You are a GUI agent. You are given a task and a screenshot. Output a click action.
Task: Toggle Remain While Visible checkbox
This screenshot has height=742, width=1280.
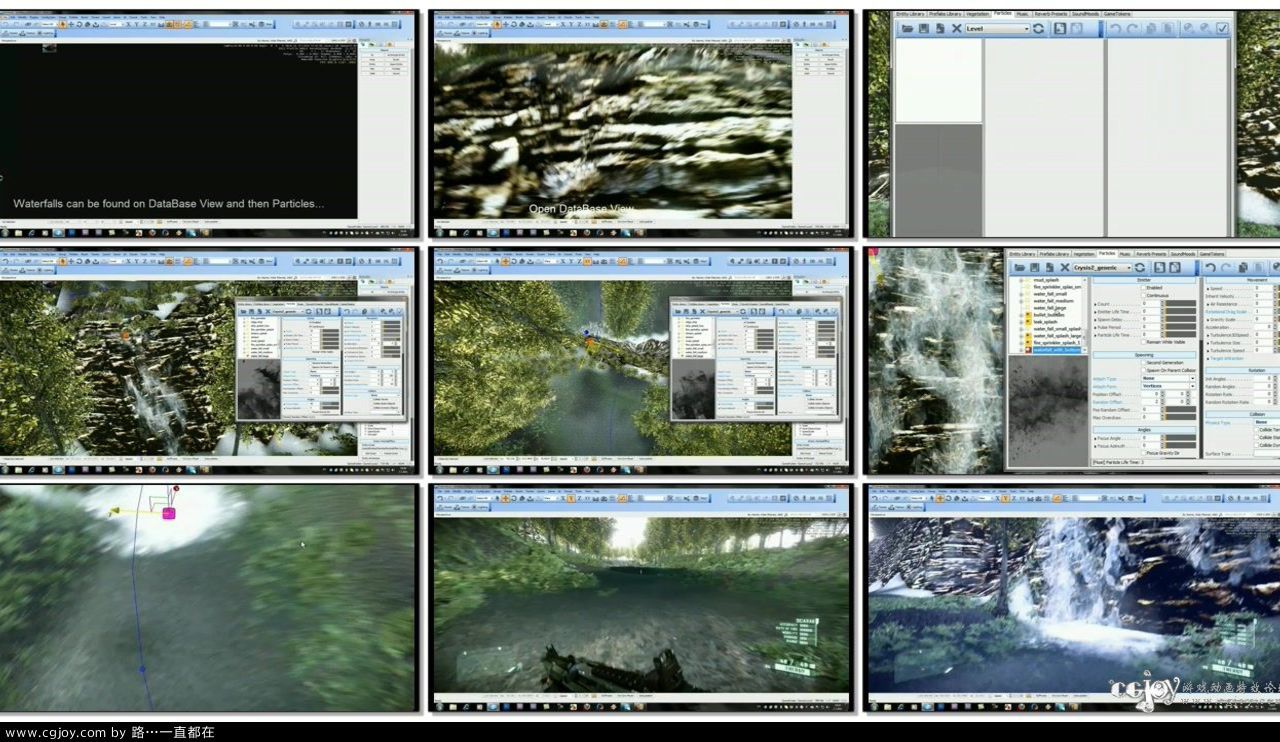point(1144,342)
